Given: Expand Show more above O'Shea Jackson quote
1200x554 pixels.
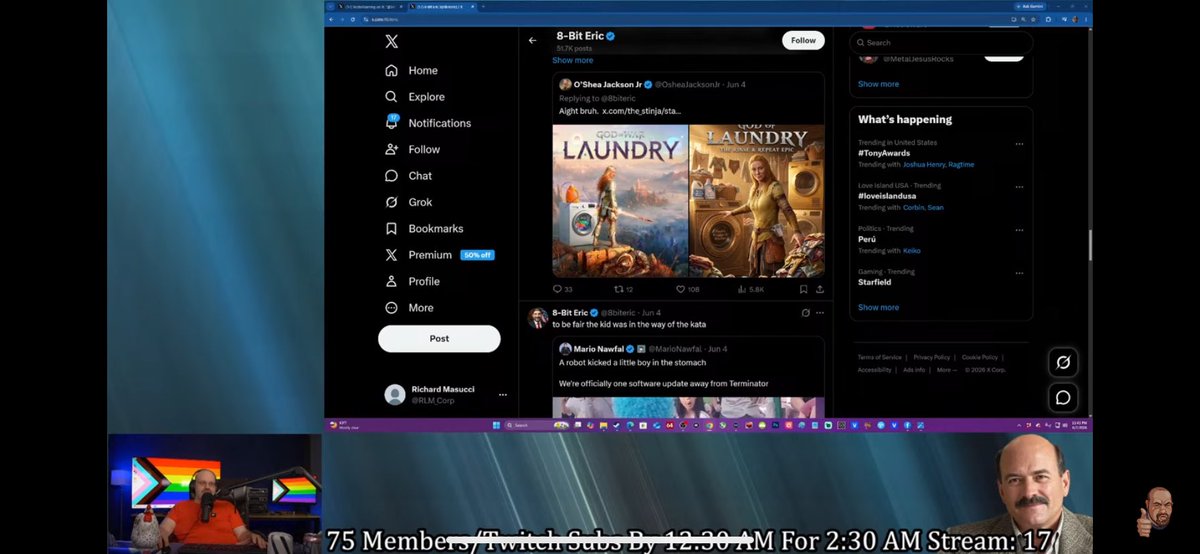Looking at the screenshot, I should click(573, 60).
